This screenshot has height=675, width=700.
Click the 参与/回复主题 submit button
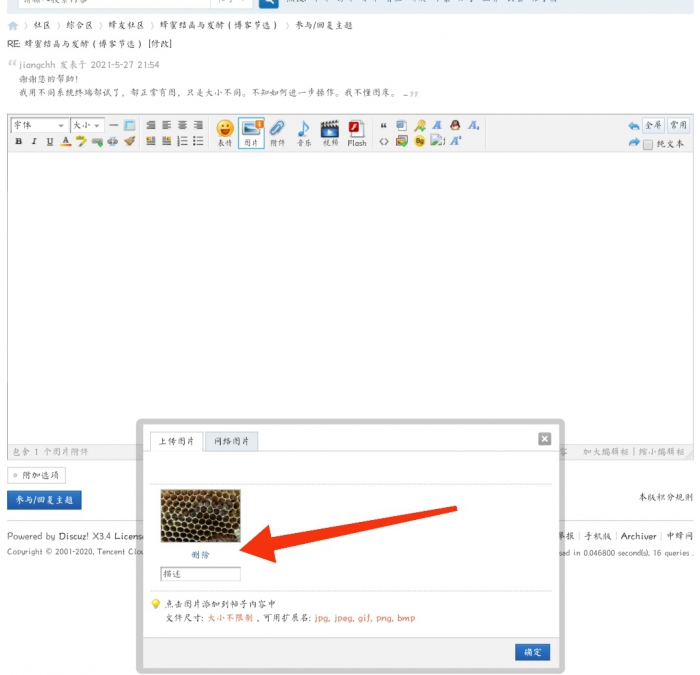click(x=44, y=500)
